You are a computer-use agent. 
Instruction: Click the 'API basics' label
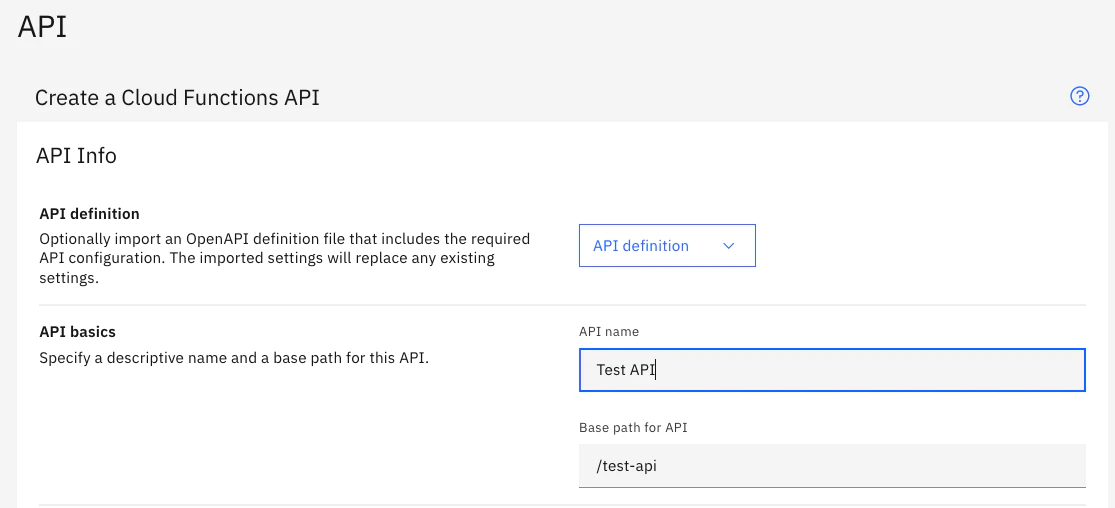coord(78,332)
